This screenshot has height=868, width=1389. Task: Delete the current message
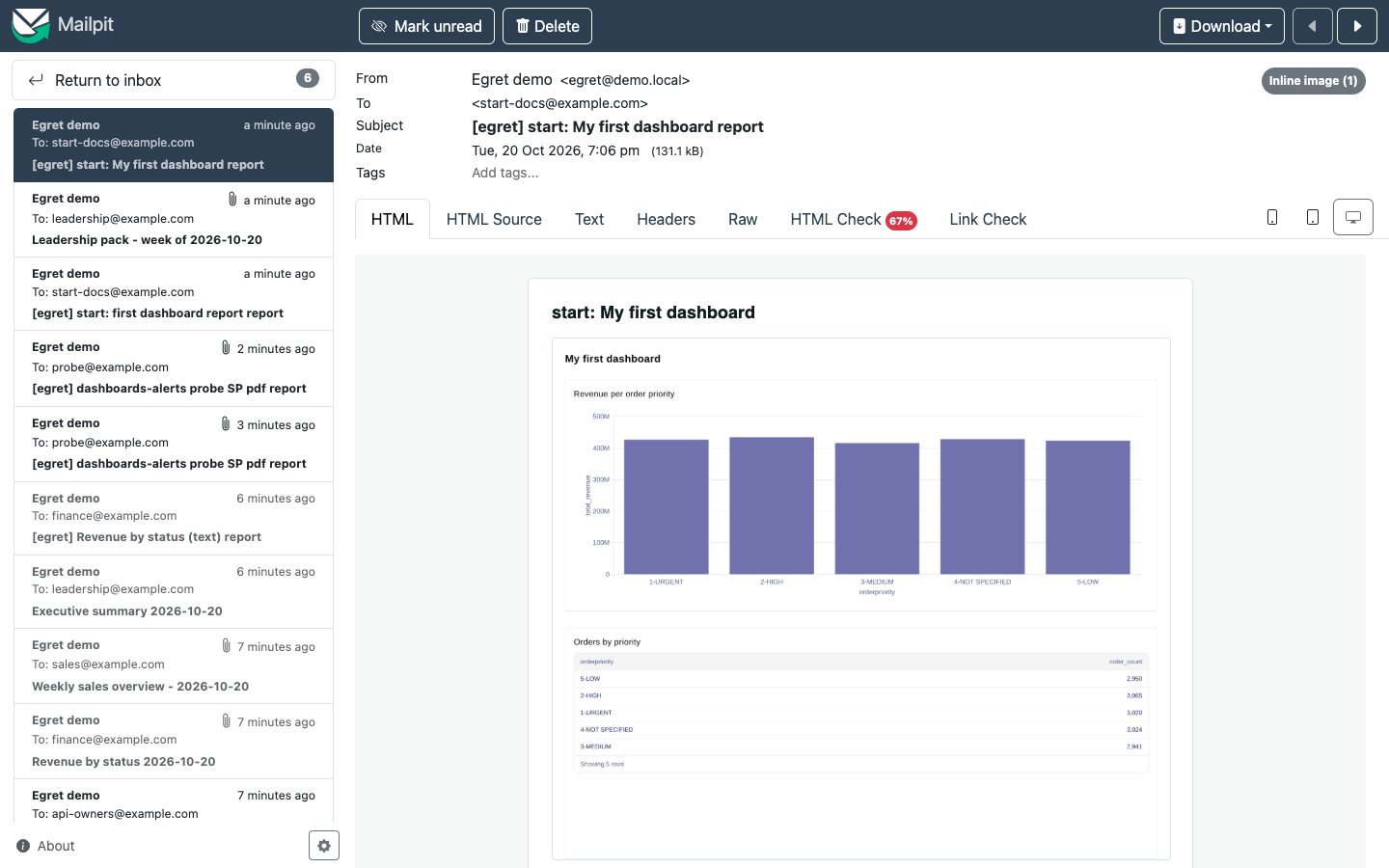point(547,26)
